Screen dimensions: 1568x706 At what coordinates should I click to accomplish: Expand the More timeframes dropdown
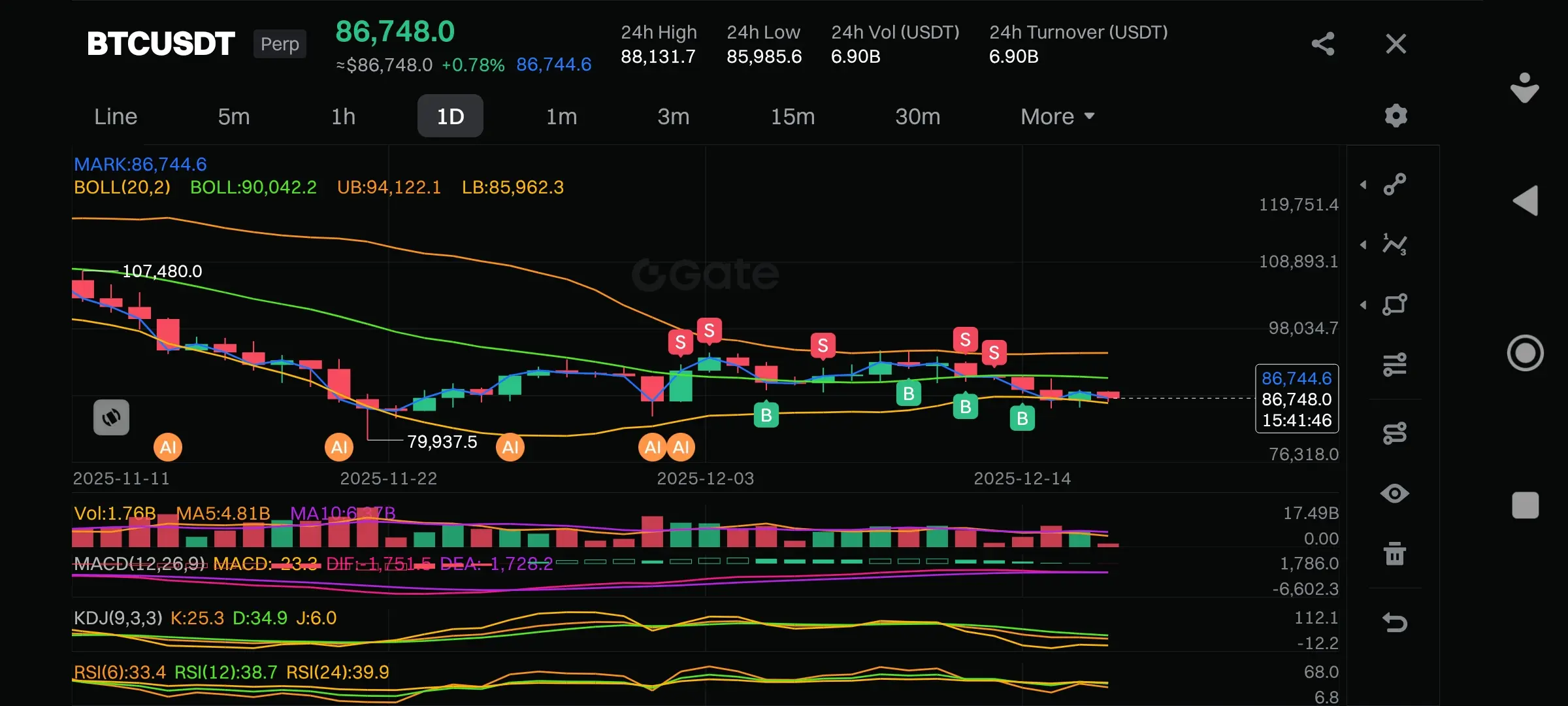tap(1057, 116)
